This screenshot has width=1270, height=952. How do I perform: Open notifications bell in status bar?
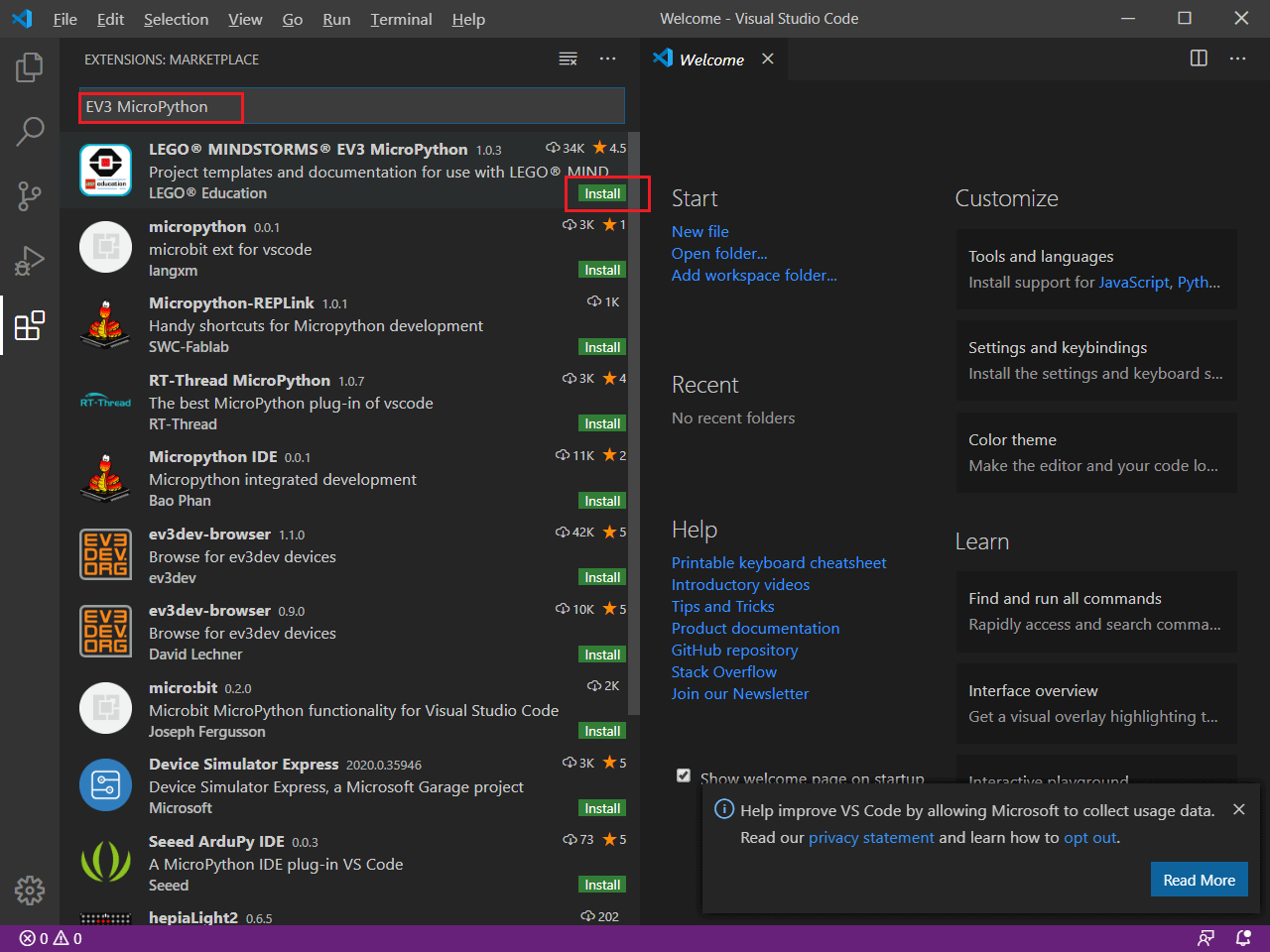tap(1243, 938)
